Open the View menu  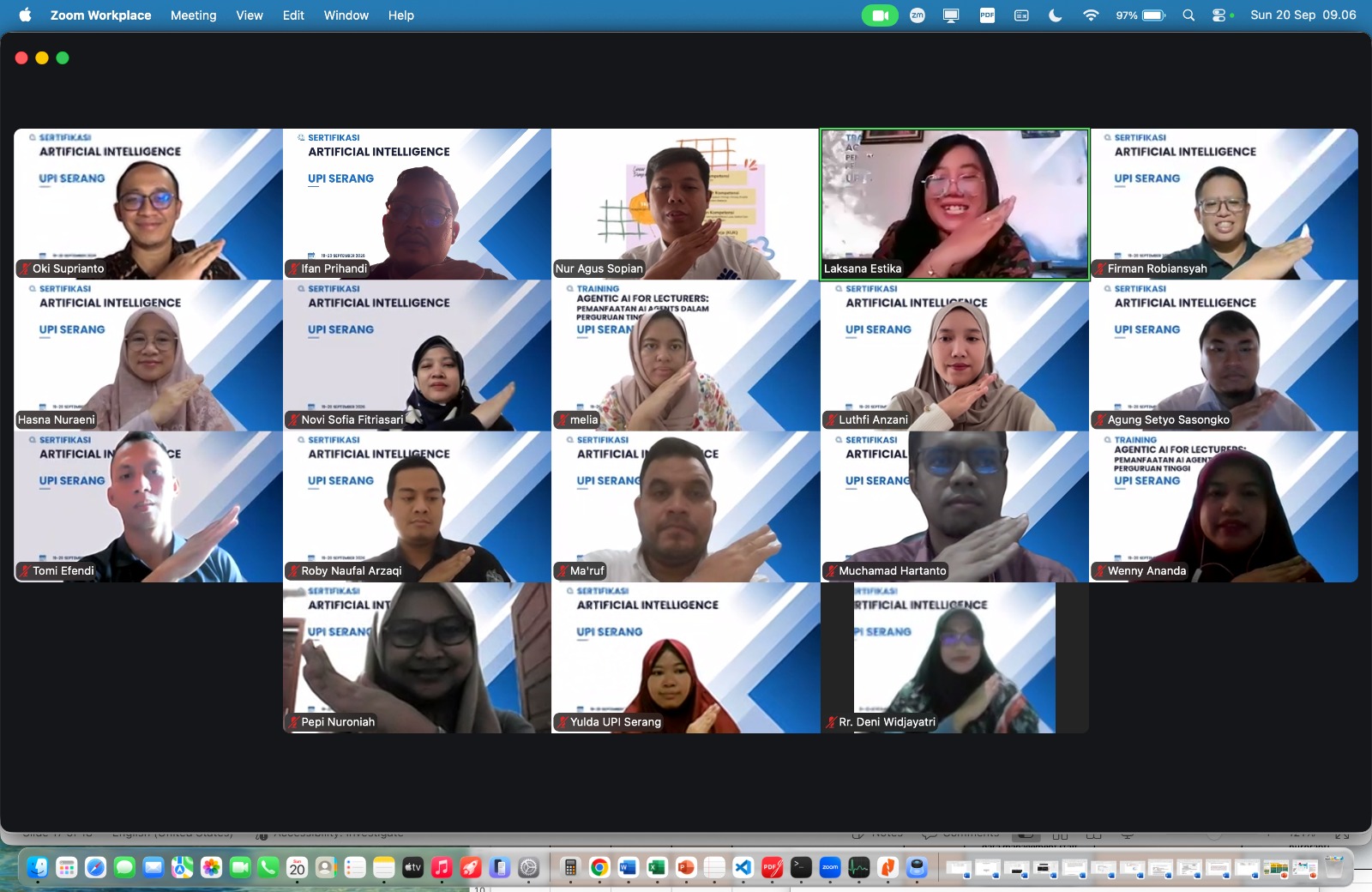[250, 15]
